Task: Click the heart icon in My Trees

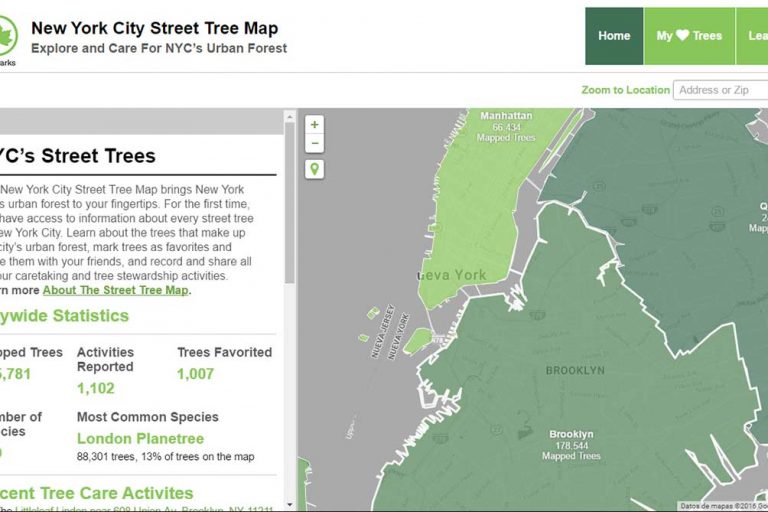Action: click(683, 36)
